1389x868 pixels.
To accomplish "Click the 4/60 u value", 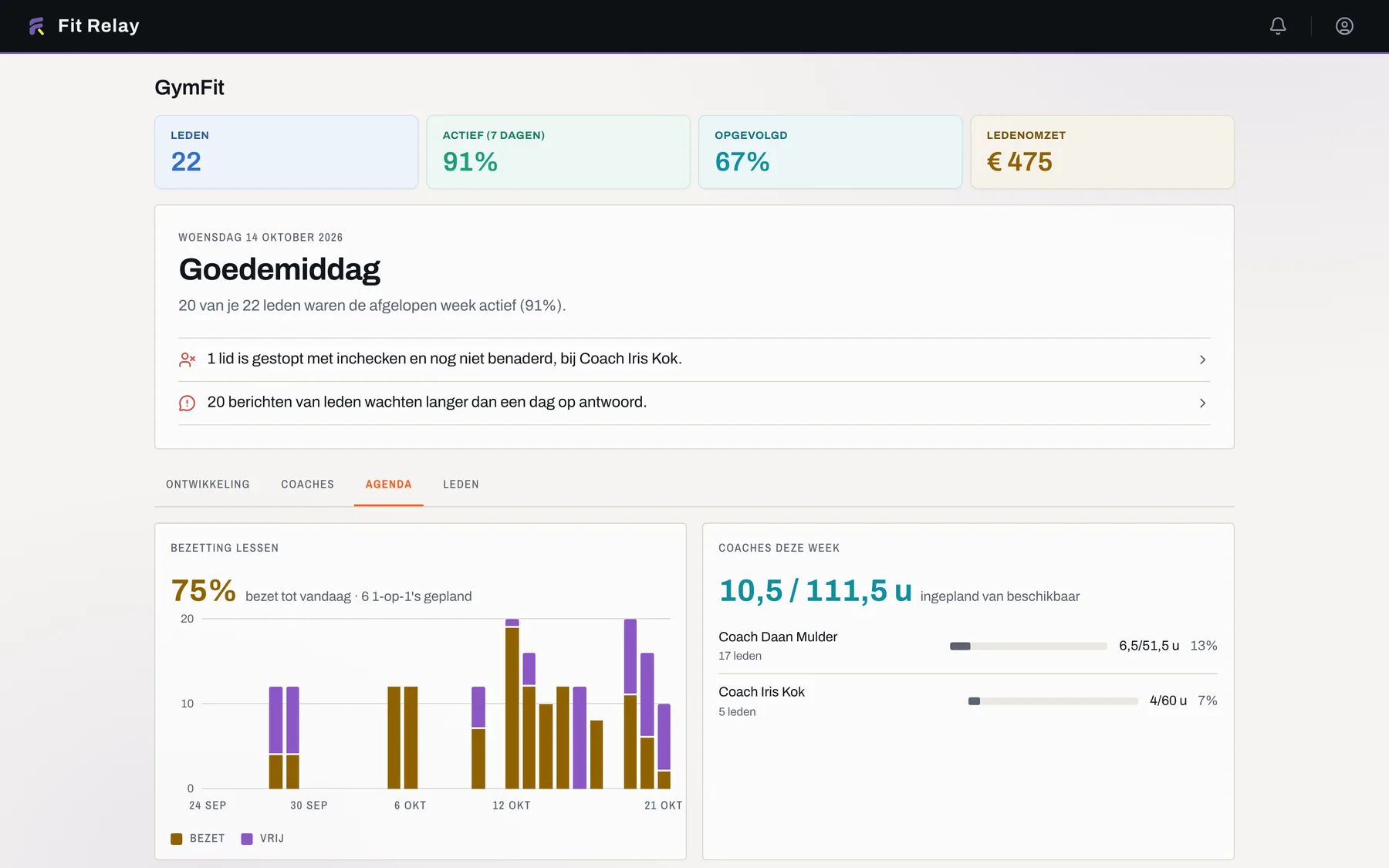I will 1168,701.
